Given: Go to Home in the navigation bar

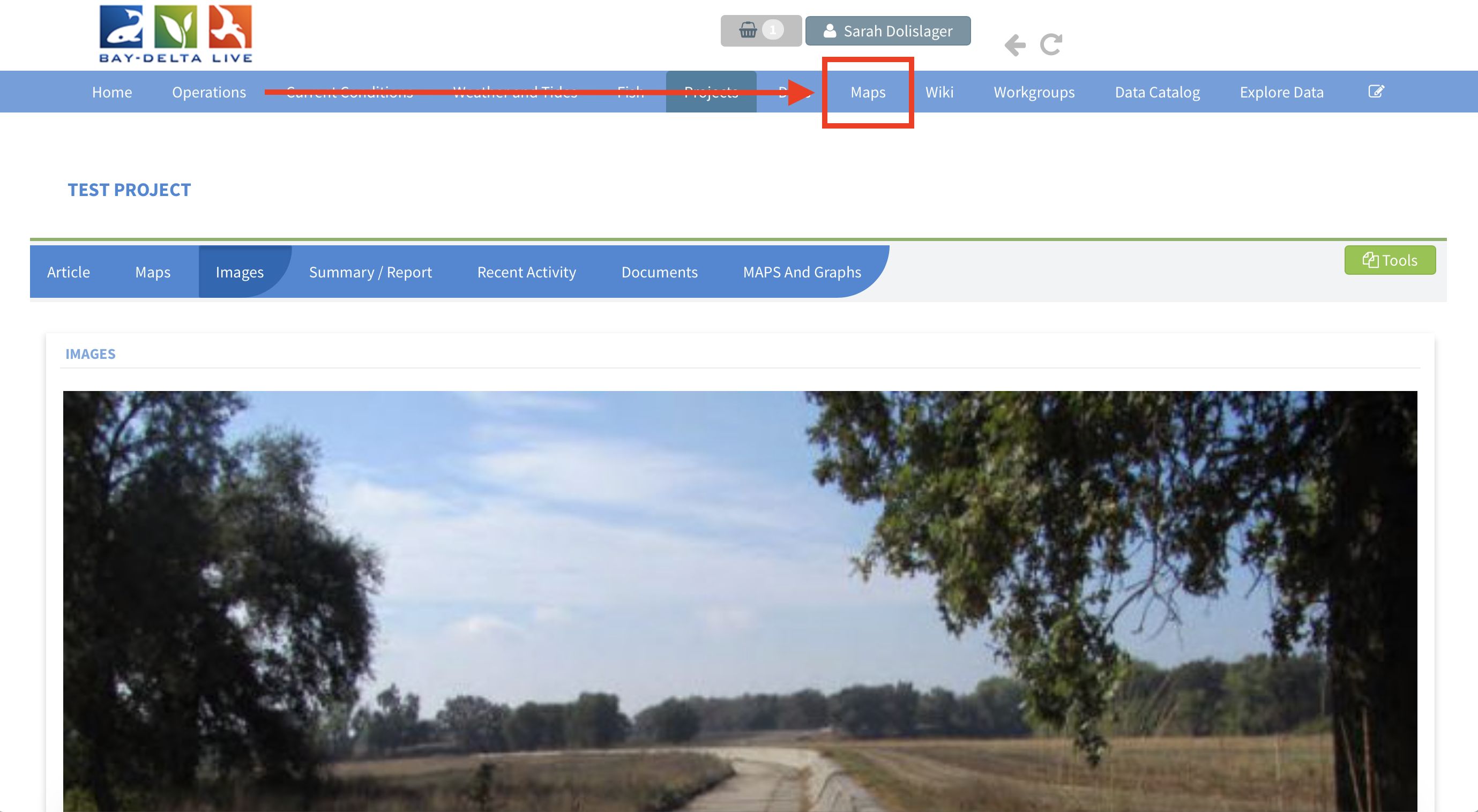Looking at the screenshot, I should pyautogui.click(x=112, y=92).
